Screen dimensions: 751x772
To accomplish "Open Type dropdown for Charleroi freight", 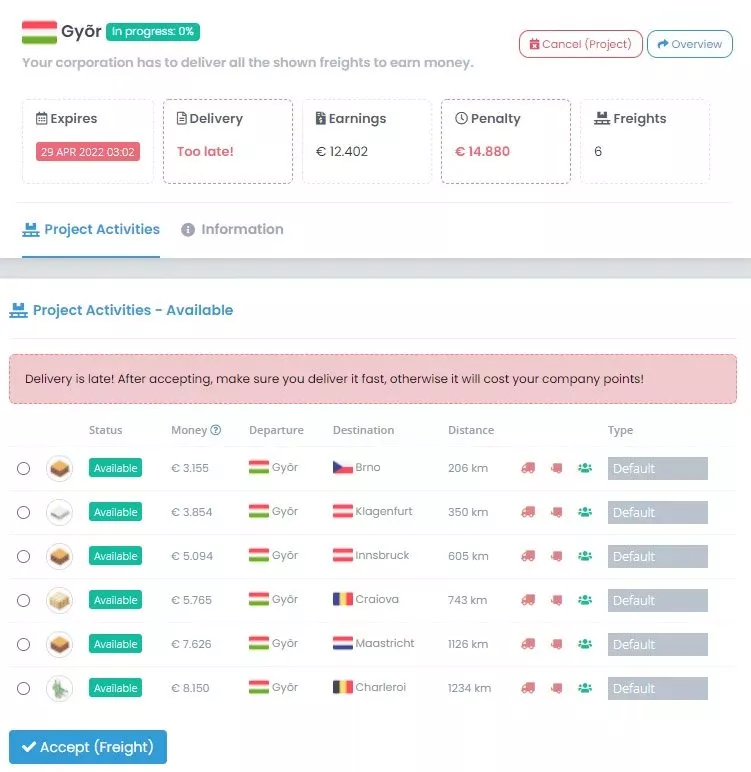I will pos(657,688).
